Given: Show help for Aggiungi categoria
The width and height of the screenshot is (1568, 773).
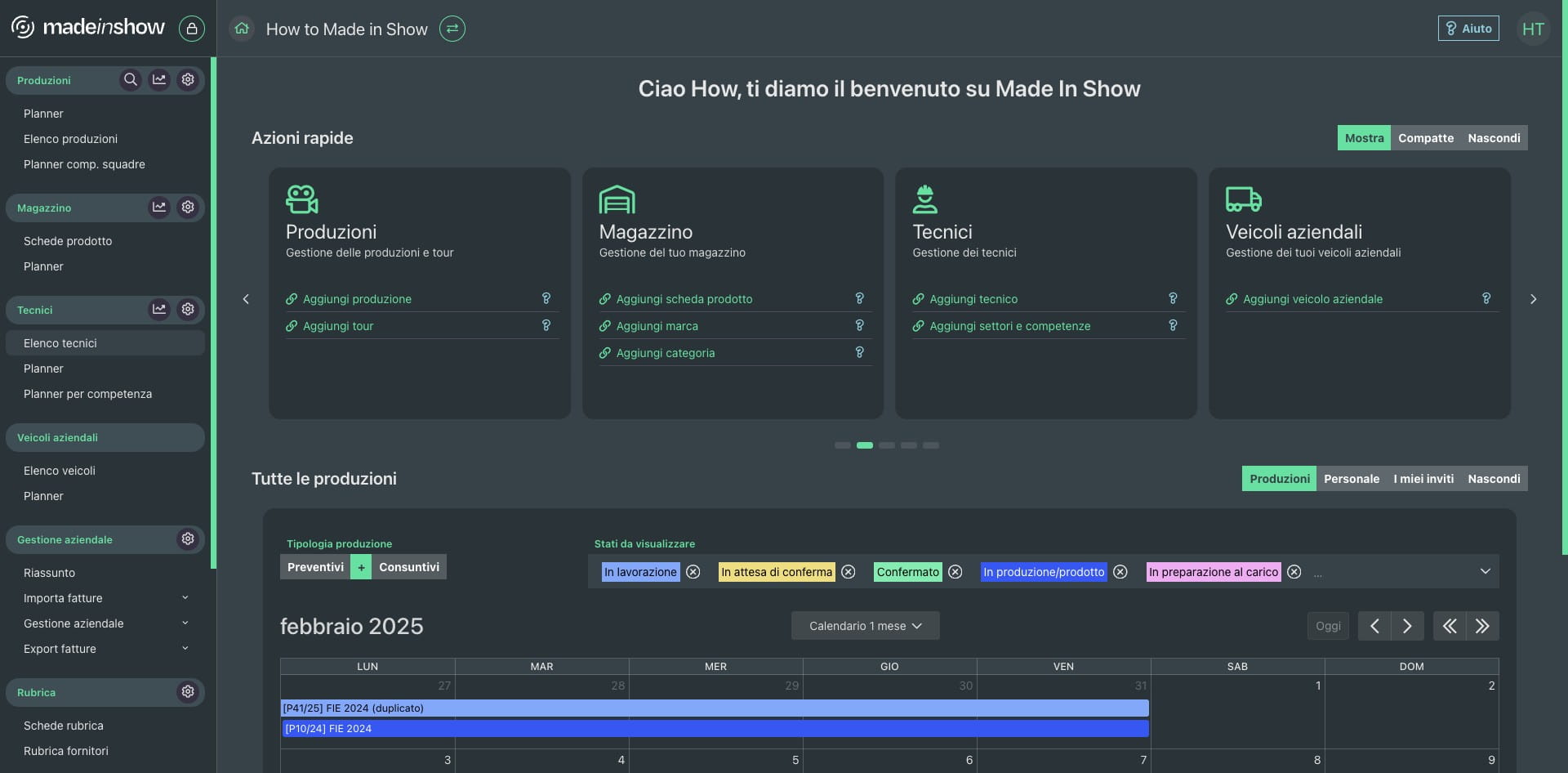Looking at the screenshot, I should (x=859, y=352).
